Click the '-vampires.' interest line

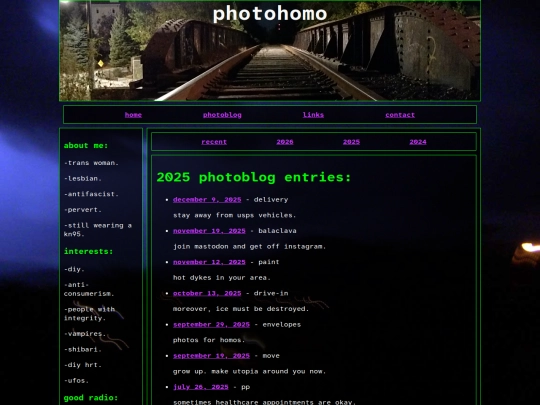(85, 334)
